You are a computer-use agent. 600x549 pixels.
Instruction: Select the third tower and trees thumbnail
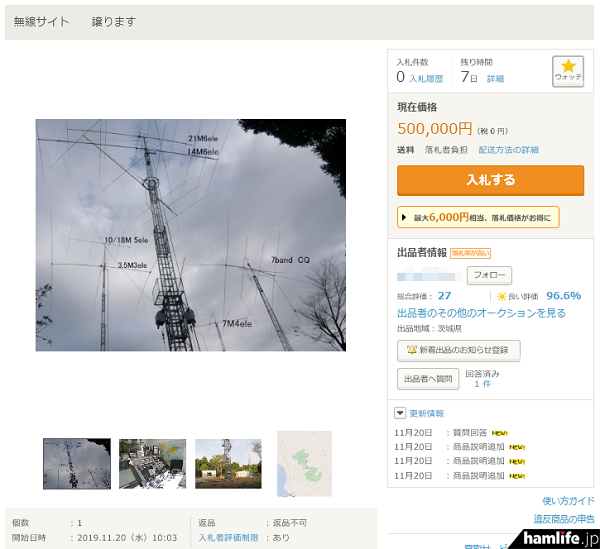(x=228, y=463)
